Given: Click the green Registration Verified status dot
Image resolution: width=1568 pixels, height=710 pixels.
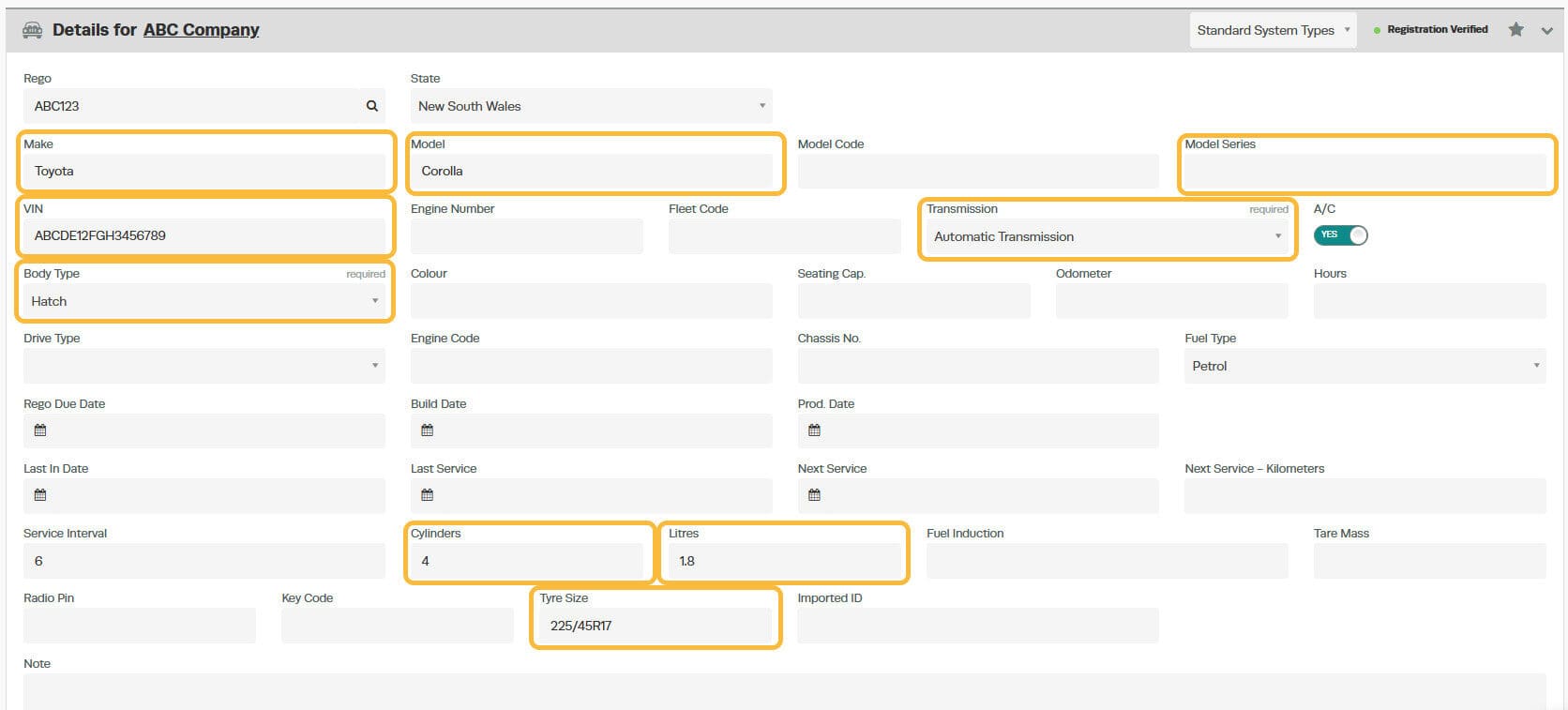Looking at the screenshot, I should click(1377, 31).
